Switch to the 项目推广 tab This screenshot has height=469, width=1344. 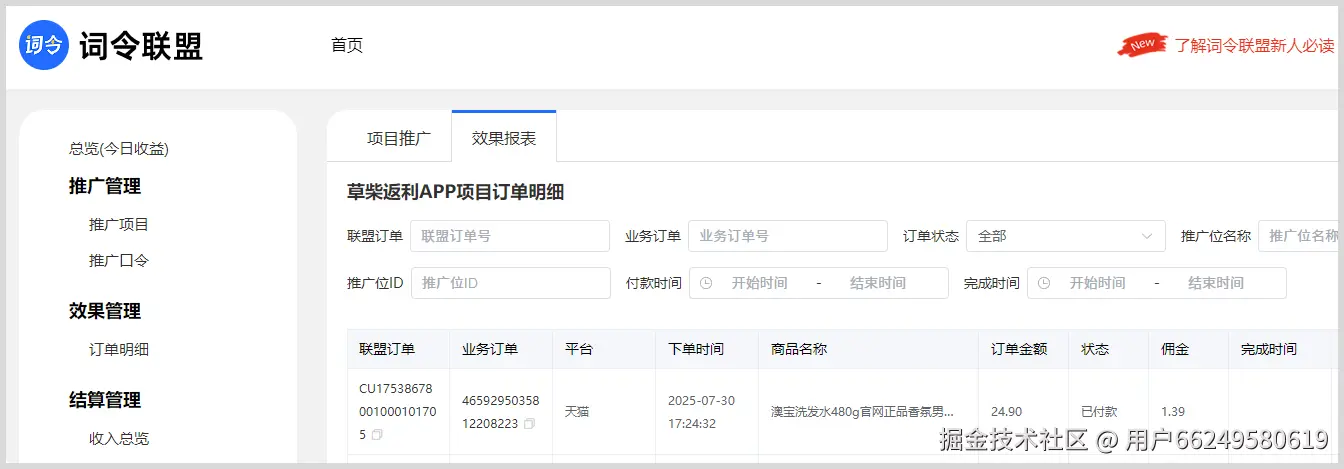399,139
